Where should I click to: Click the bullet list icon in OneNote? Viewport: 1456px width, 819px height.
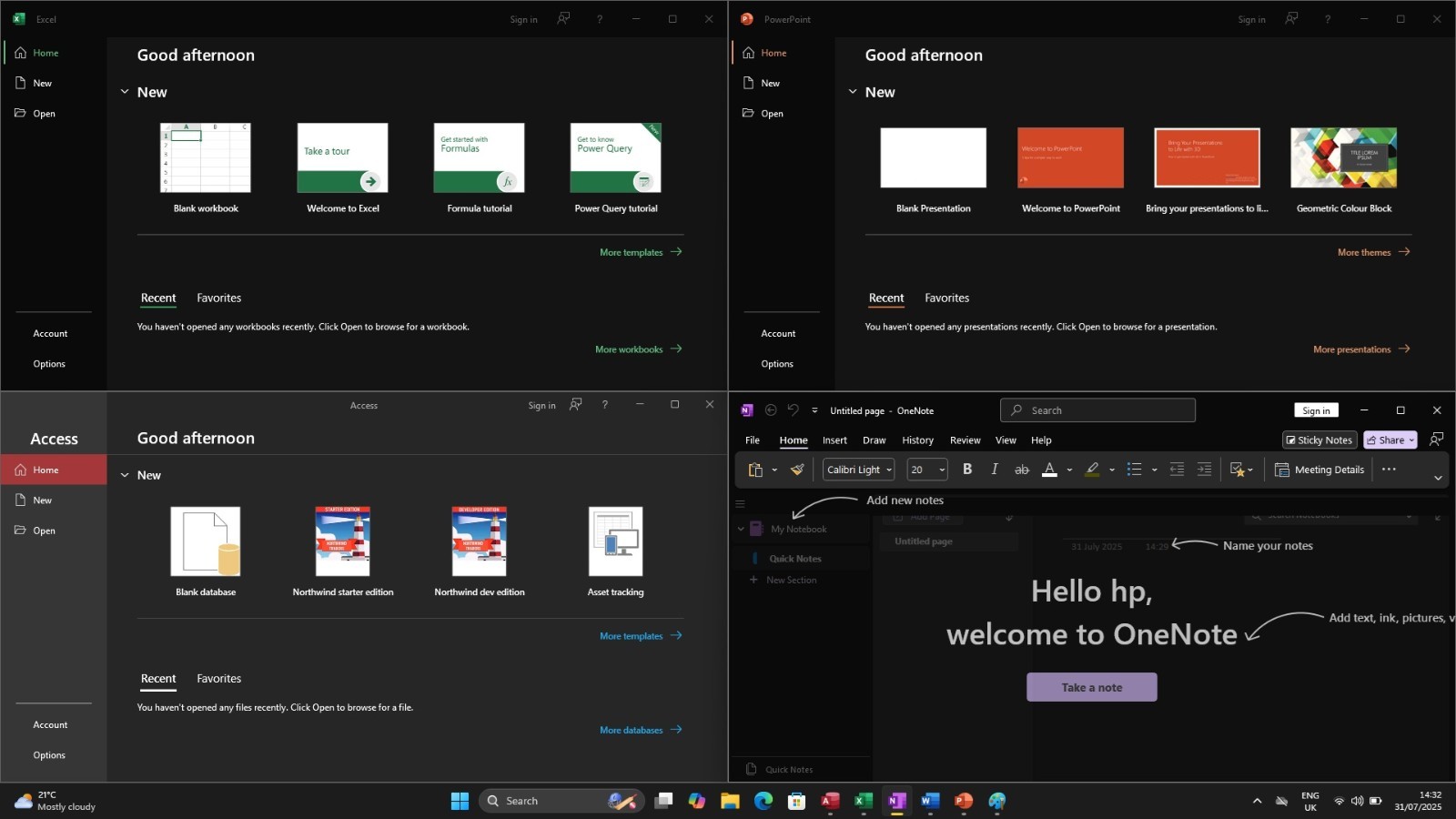click(1134, 470)
